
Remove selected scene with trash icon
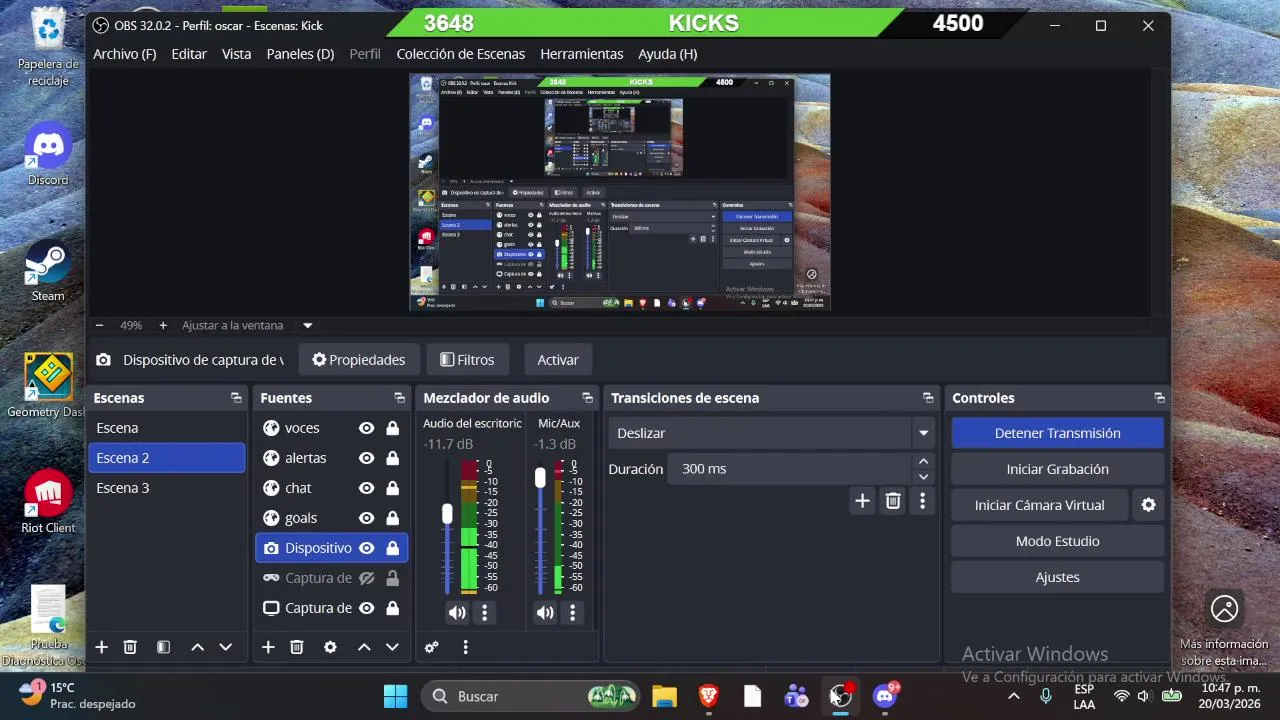(x=130, y=647)
